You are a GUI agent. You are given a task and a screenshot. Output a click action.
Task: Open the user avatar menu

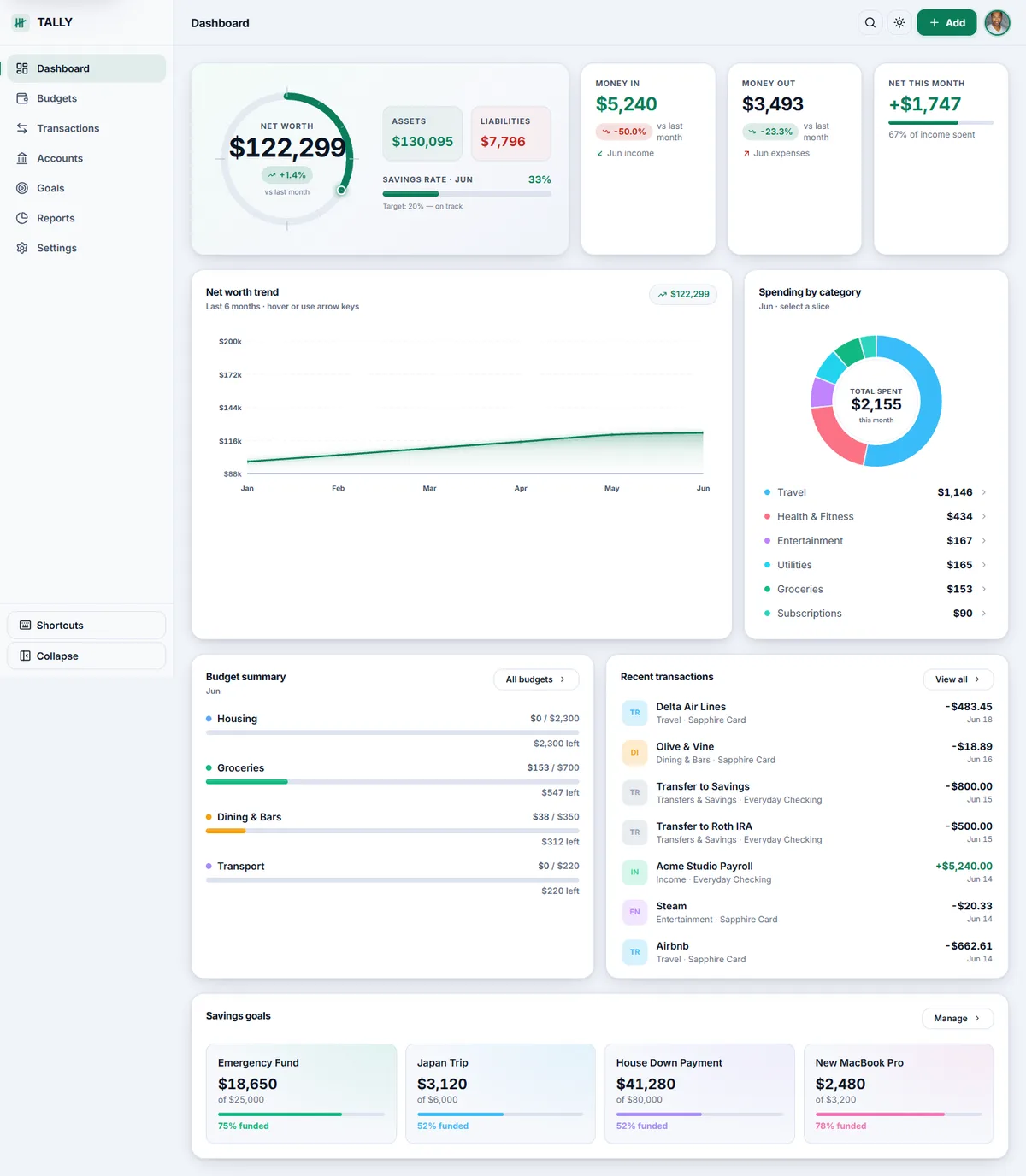coord(997,23)
